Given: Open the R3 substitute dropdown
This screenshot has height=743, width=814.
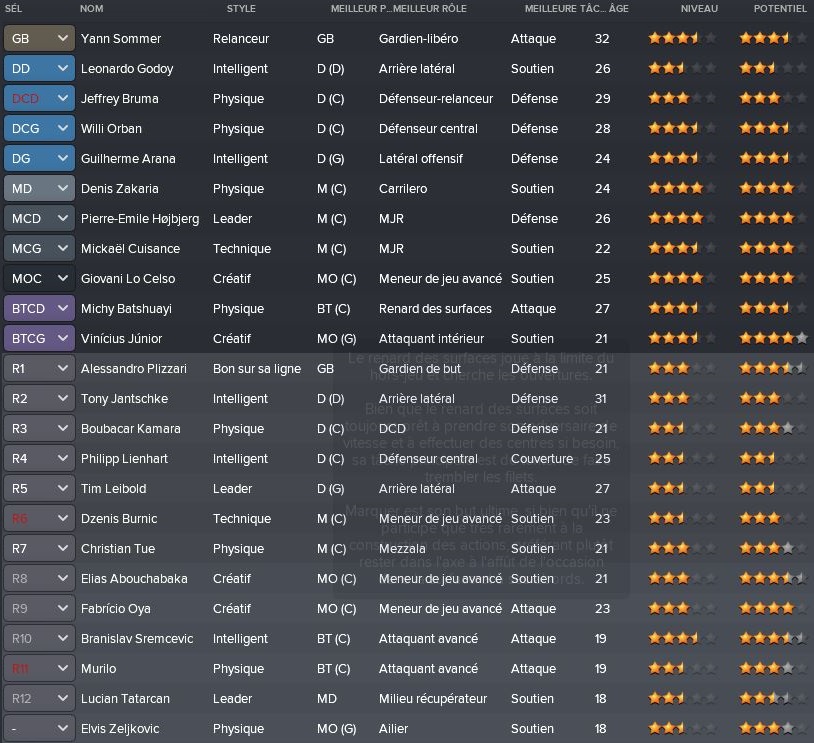Looking at the screenshot, I should point(39,429).
